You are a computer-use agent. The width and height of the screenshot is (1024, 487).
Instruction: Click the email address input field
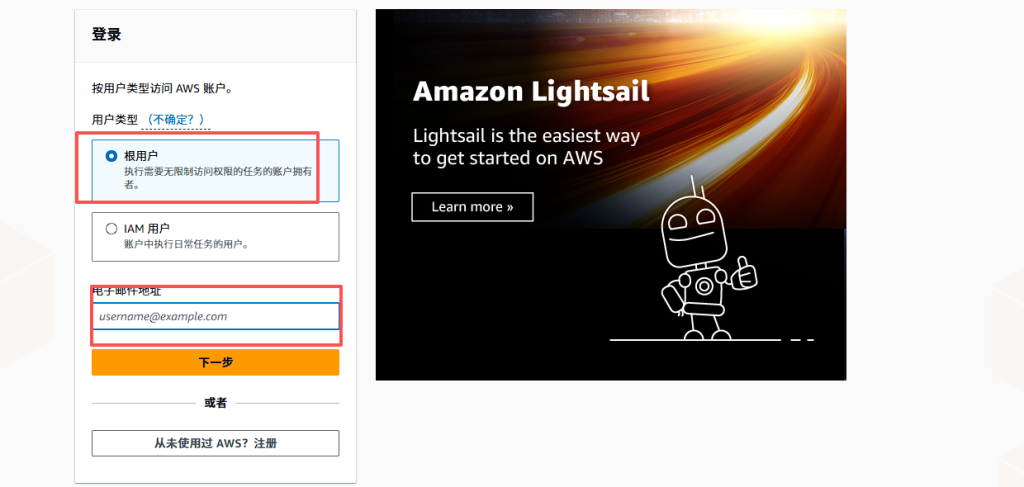coord(216,316)
